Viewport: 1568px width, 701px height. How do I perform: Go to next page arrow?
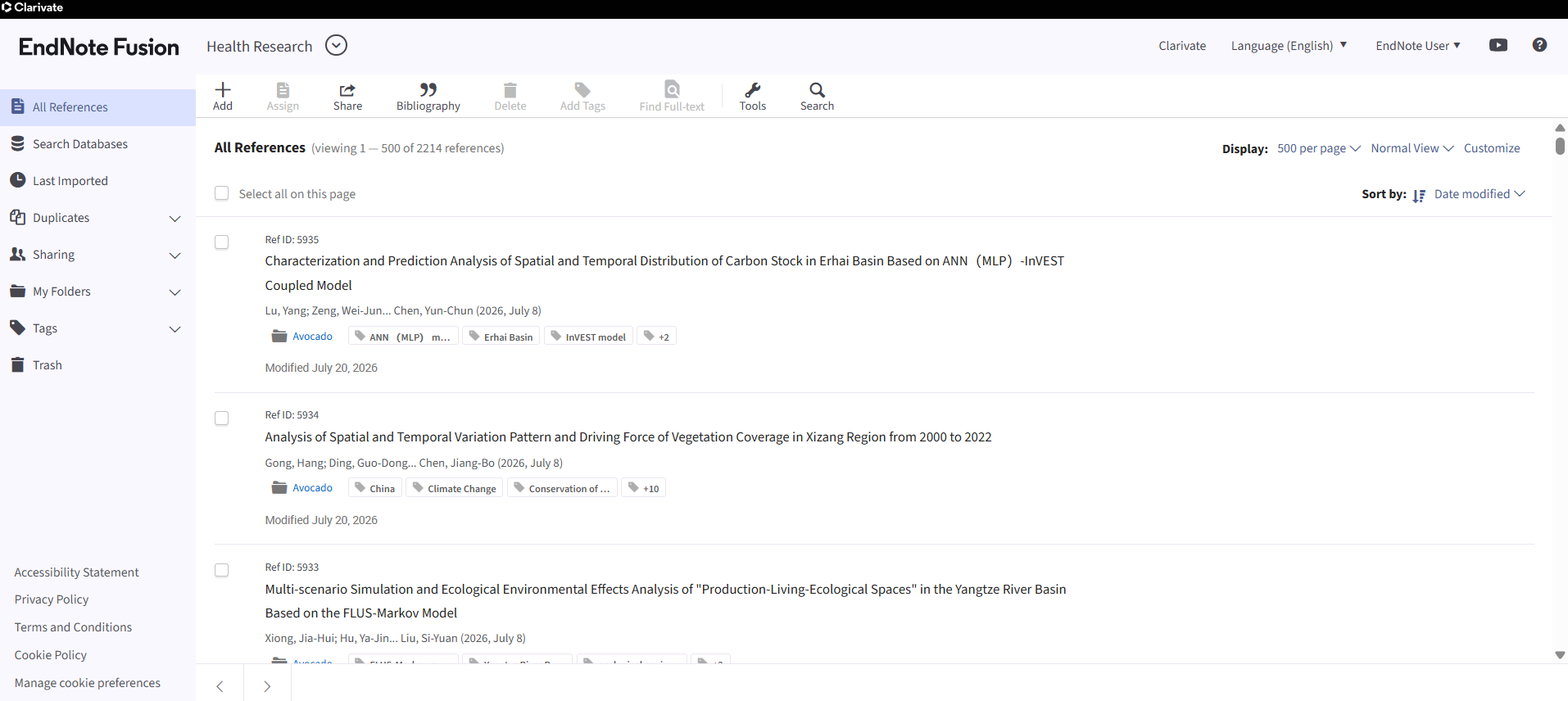click(267, 686)
